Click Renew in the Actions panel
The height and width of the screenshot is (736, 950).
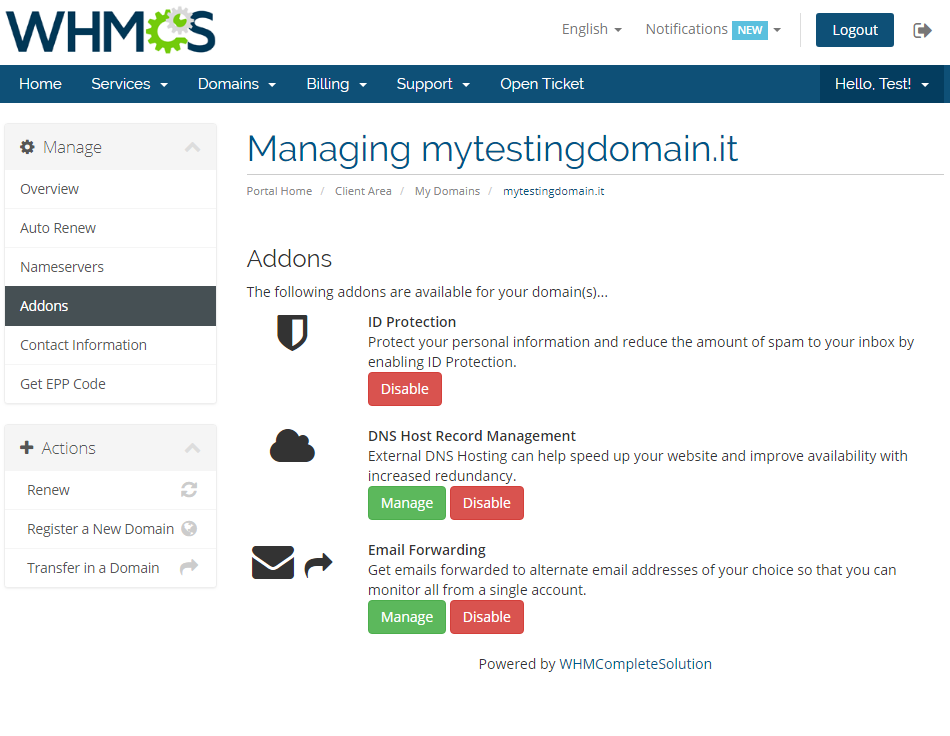110,490
